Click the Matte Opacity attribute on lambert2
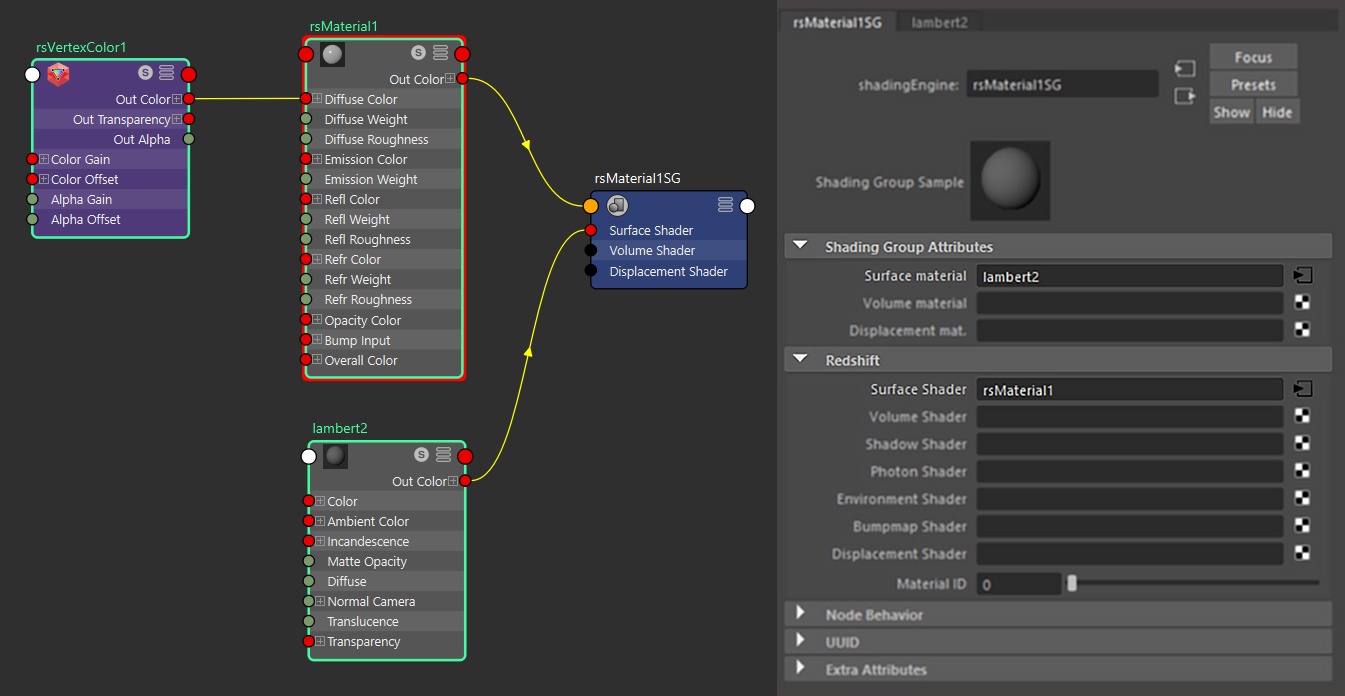This screenshot has height=696, width=1345. 367,561
